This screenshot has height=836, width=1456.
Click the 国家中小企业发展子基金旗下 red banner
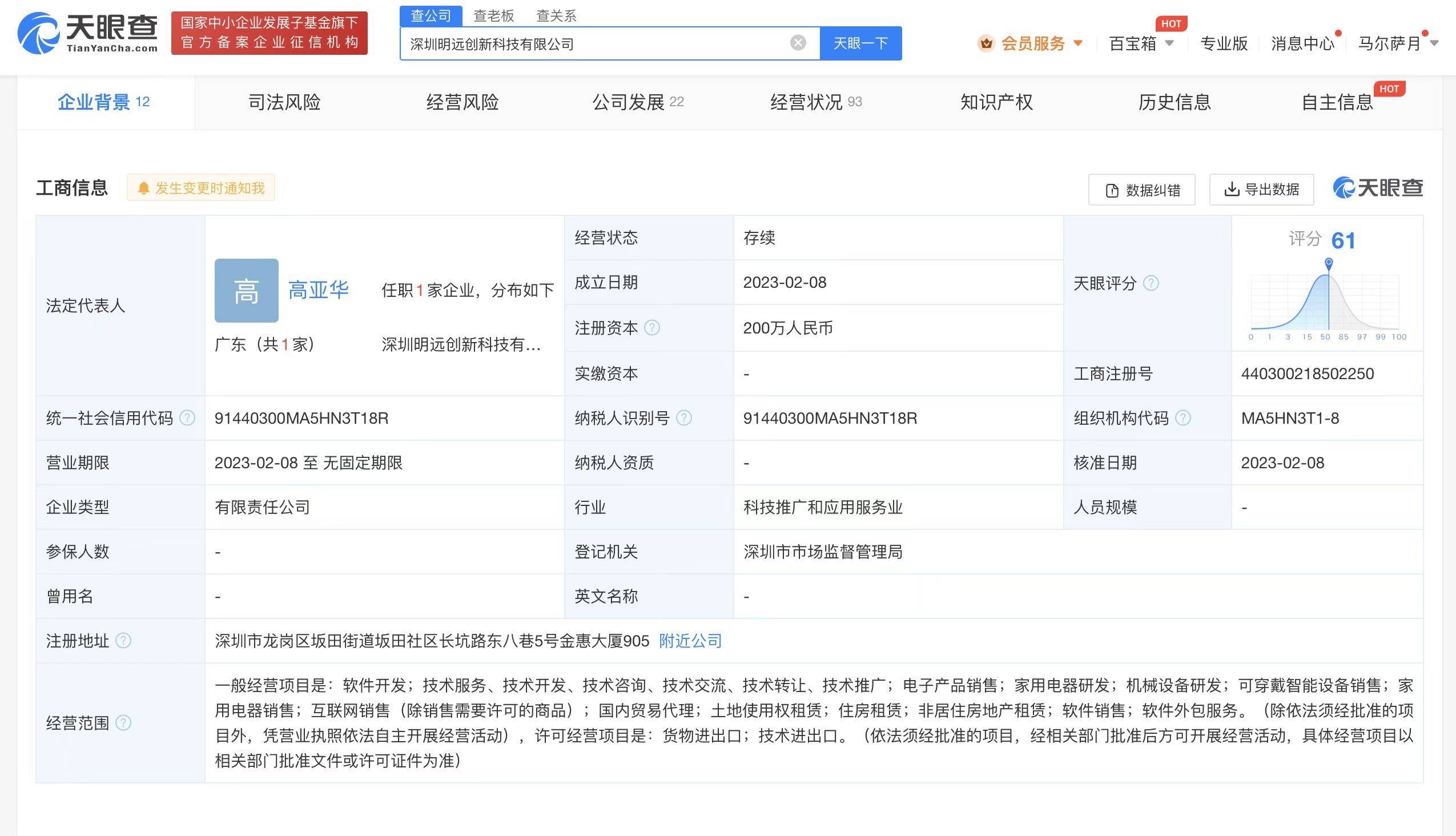[270, 33]
